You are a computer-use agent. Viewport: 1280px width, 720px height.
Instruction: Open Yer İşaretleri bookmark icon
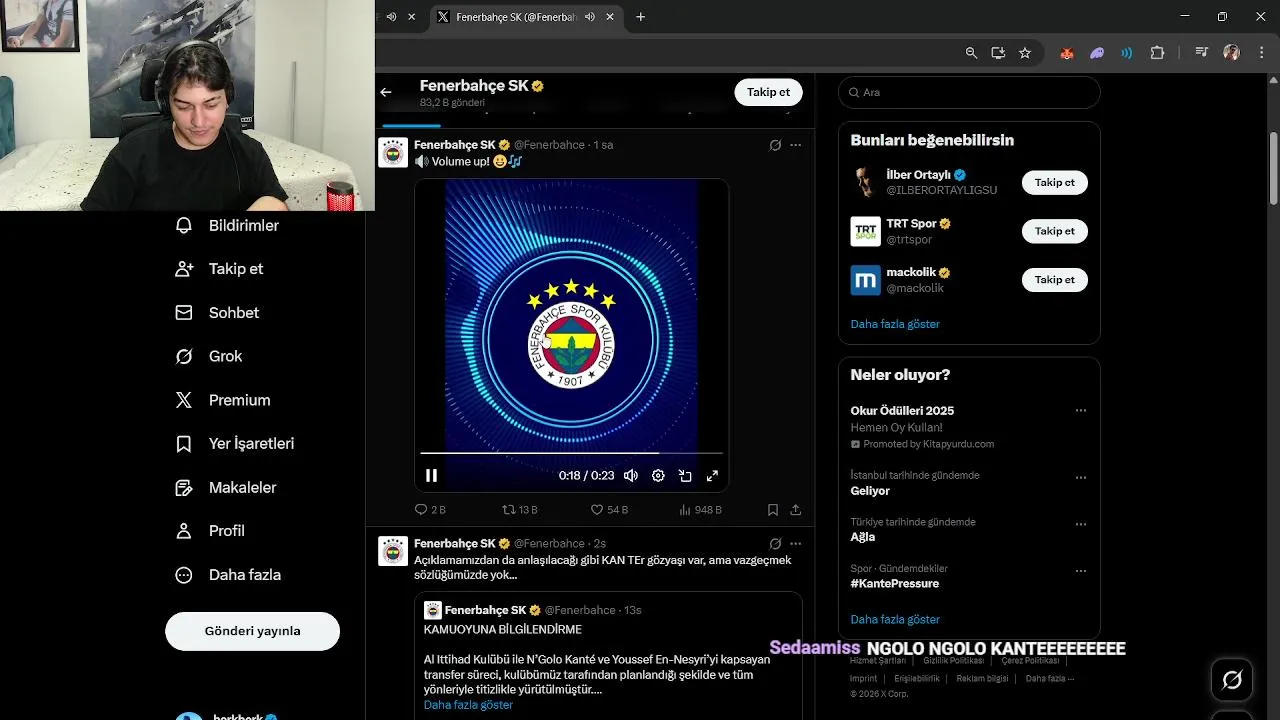pos(184,443)
